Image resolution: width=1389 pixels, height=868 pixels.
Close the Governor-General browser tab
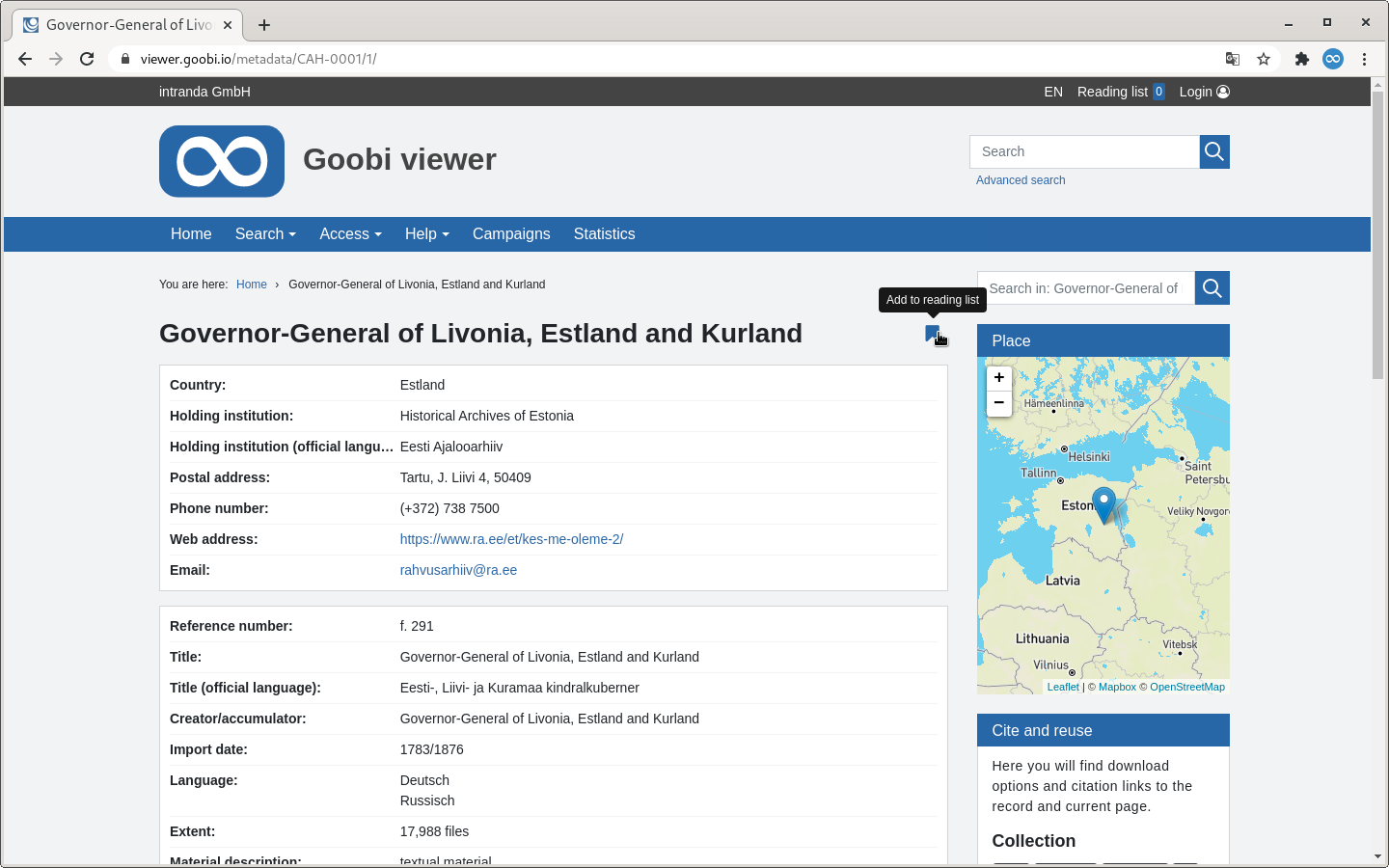(228, 25)
